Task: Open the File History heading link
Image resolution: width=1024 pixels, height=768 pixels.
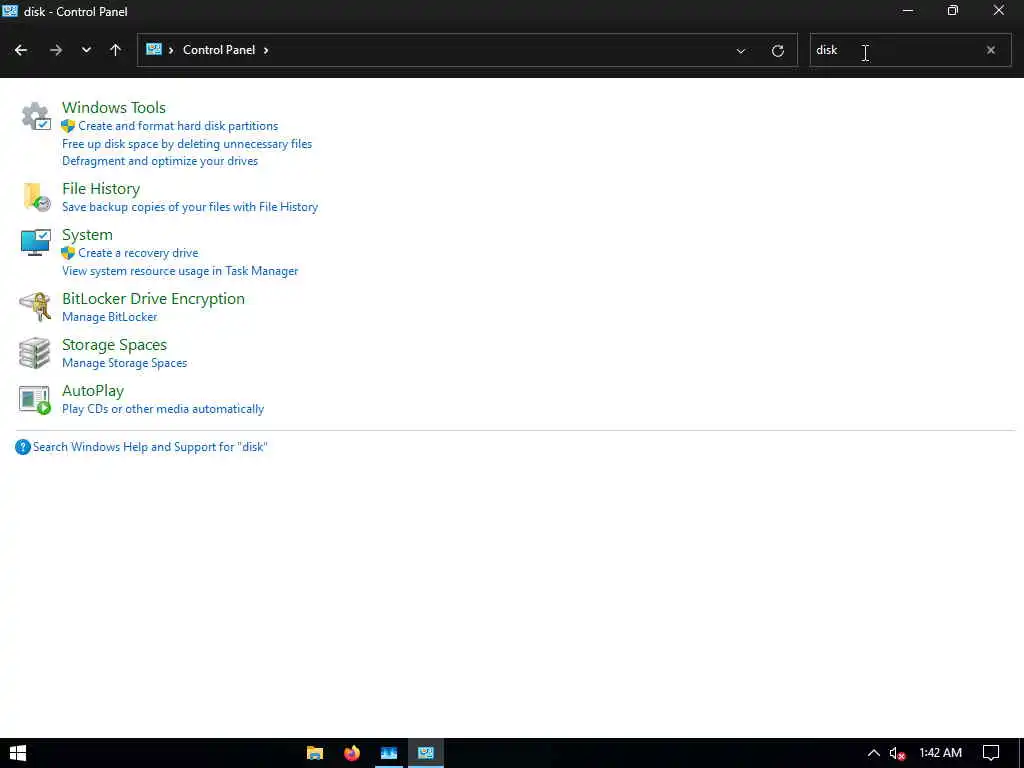Action: (x=101, y=188)
